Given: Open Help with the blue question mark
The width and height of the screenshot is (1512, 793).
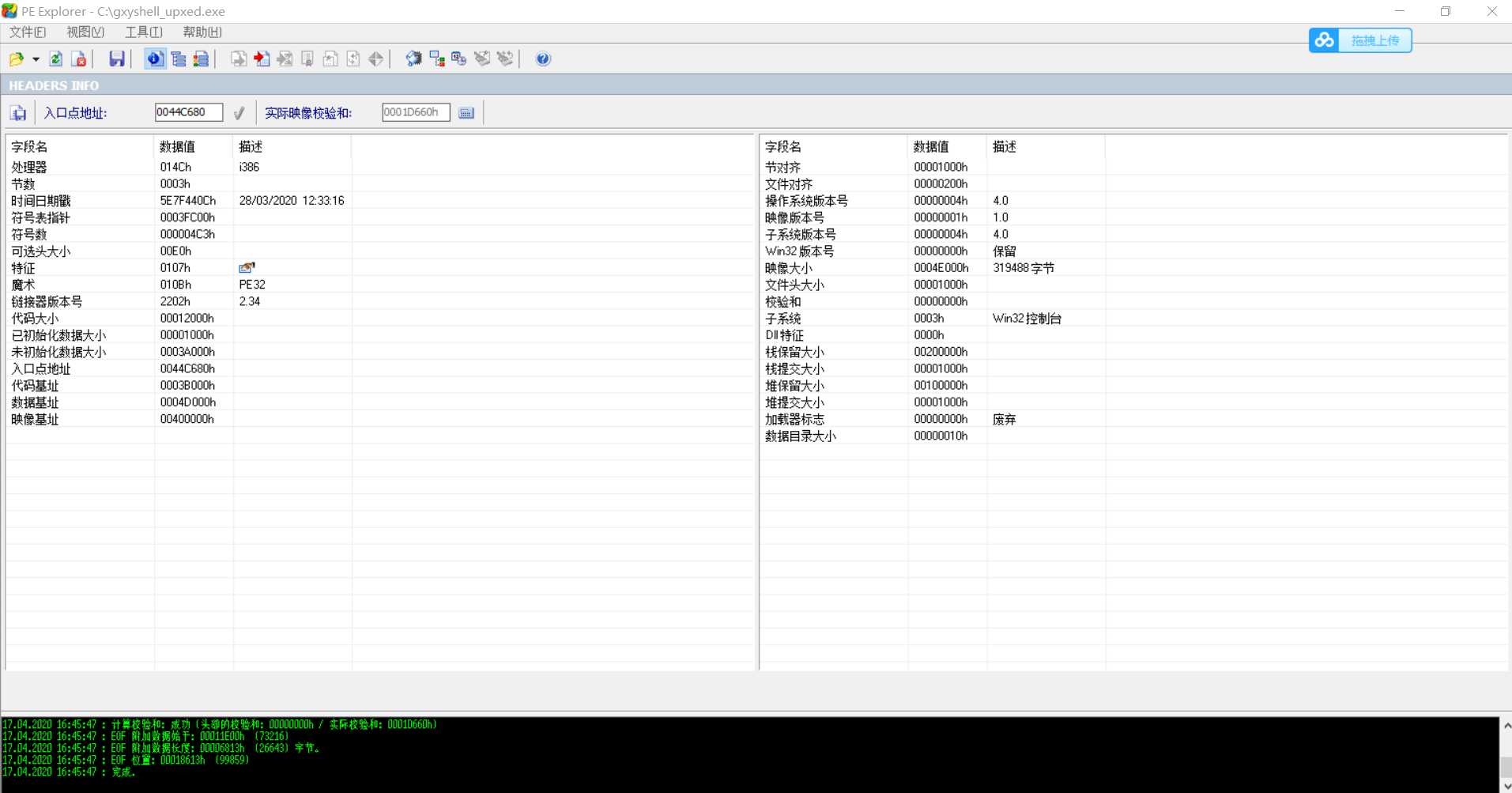Looking at the screenshot, I should (x=543, y=59).
